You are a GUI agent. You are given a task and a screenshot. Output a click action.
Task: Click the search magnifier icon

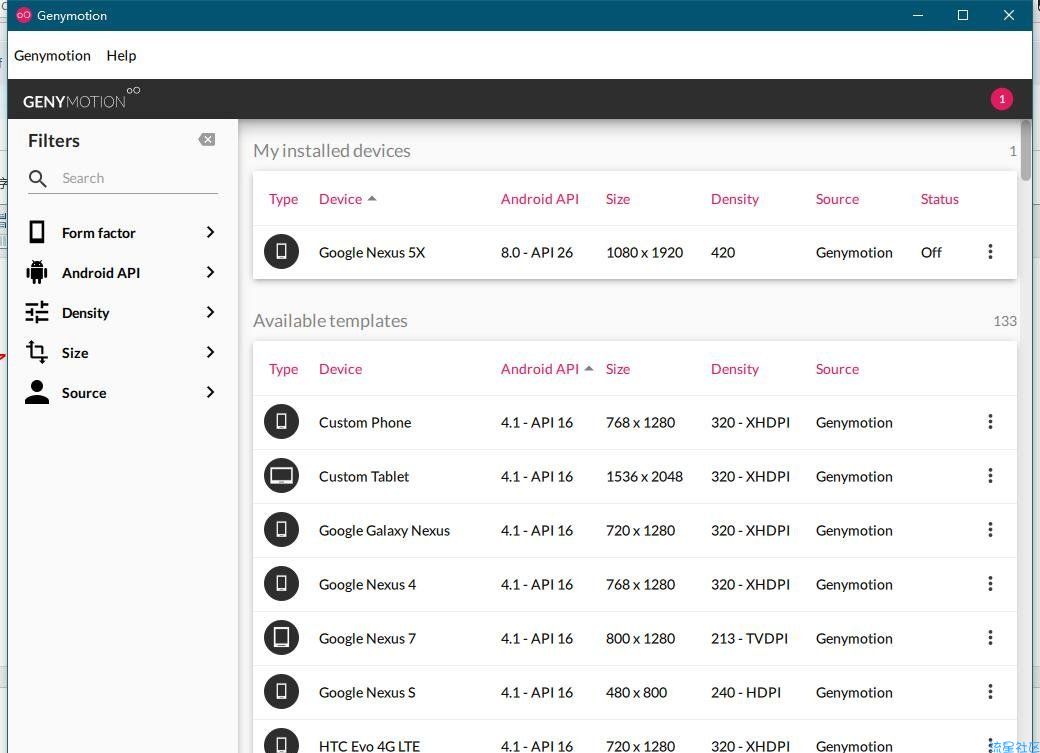[38, 178]
